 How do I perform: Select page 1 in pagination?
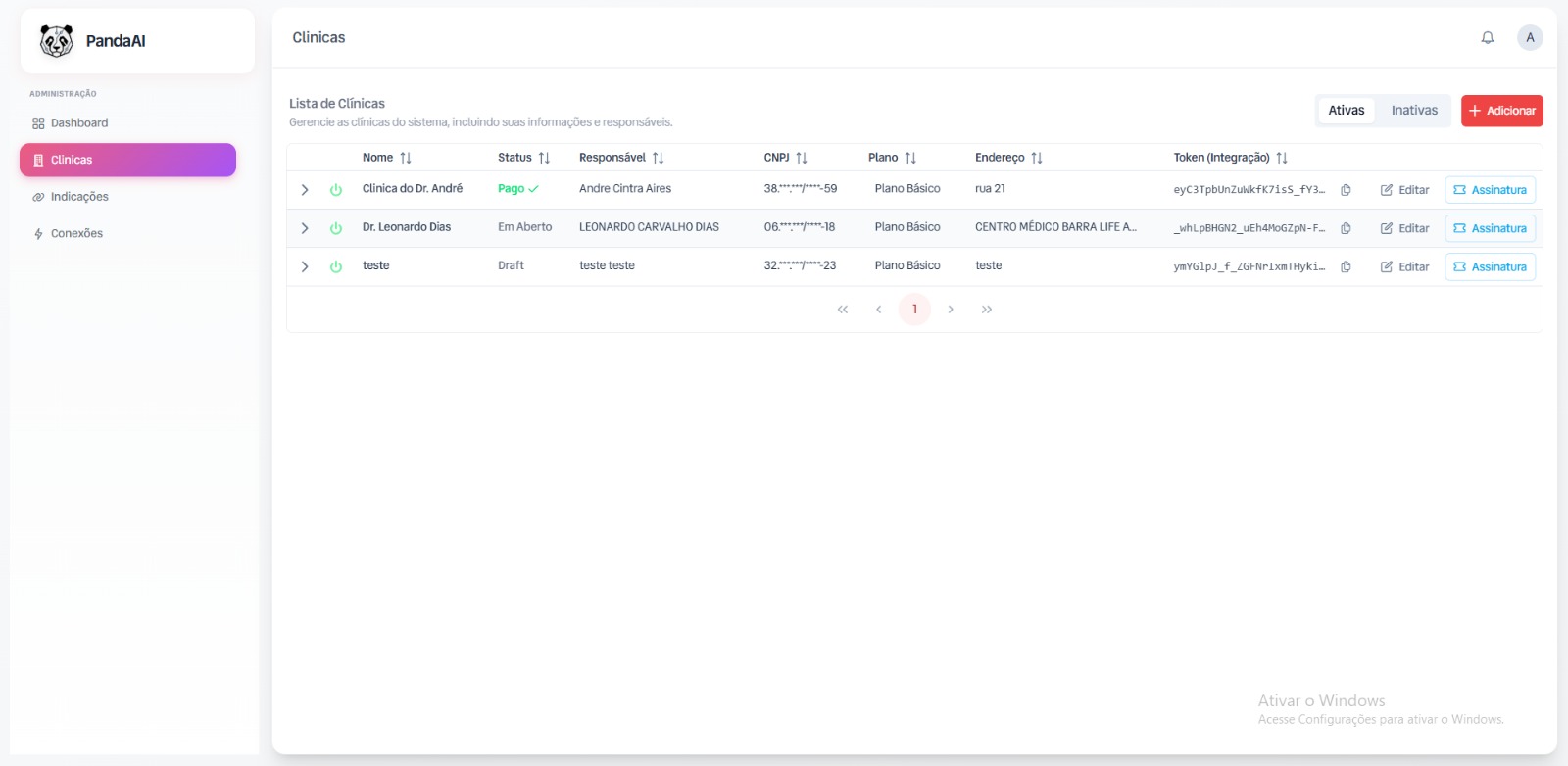click(x=914, y=310)
